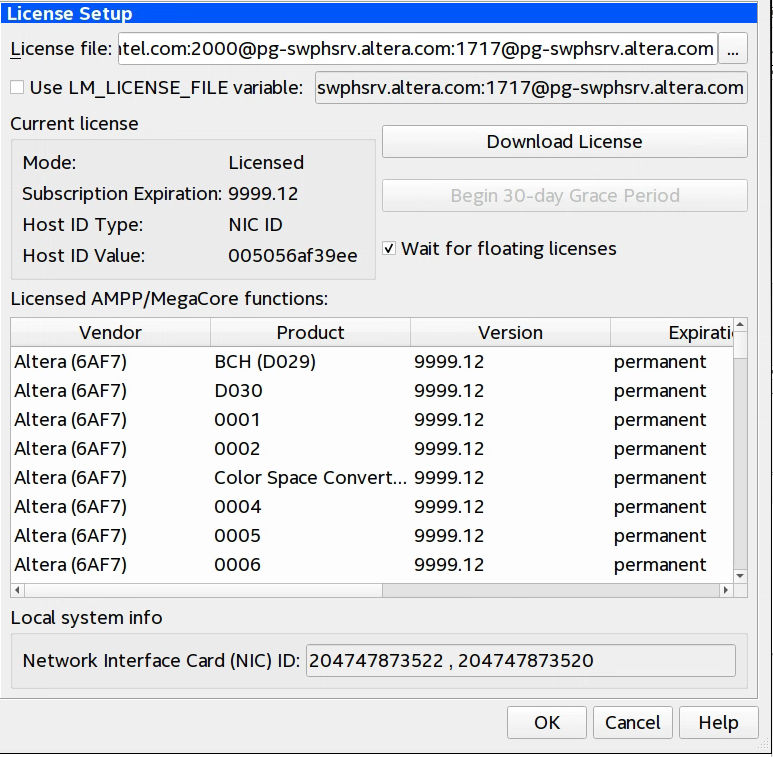The image size is (773, 757).
Task: Click the Network Interface Card ID field
Action: tap(521, 660)
